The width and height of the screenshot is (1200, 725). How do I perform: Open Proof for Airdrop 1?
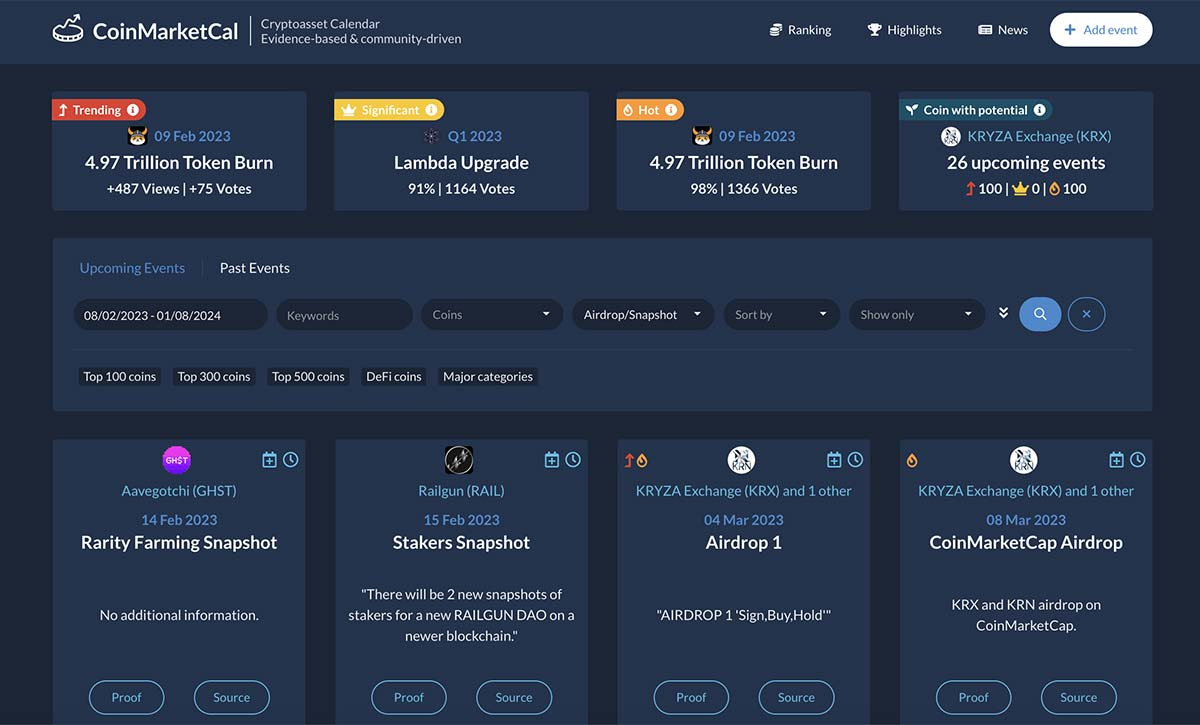(x=691, y=697)
